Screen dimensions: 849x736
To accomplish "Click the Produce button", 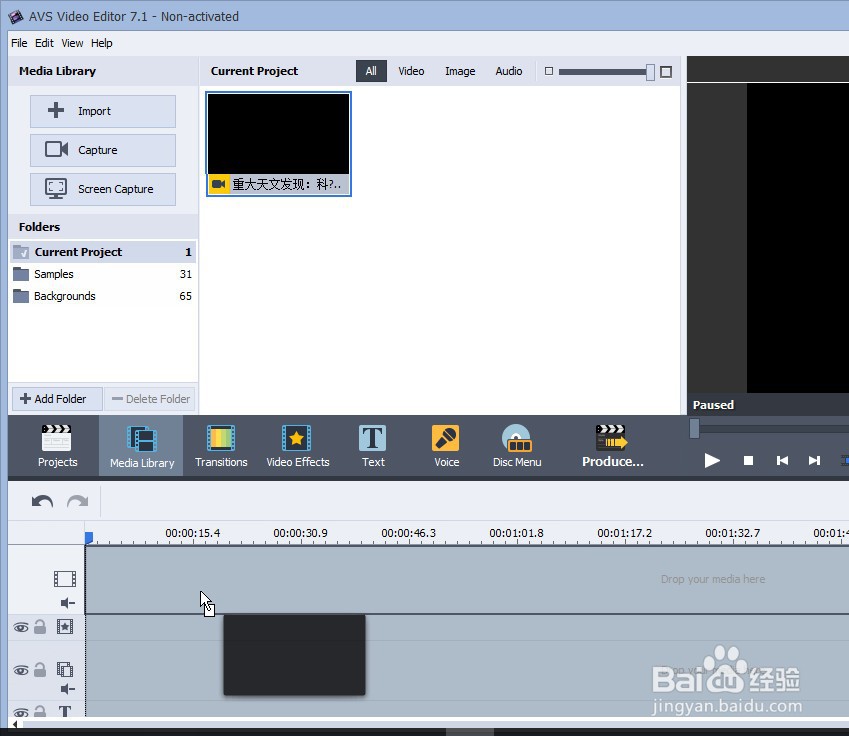I will [612, 446].
